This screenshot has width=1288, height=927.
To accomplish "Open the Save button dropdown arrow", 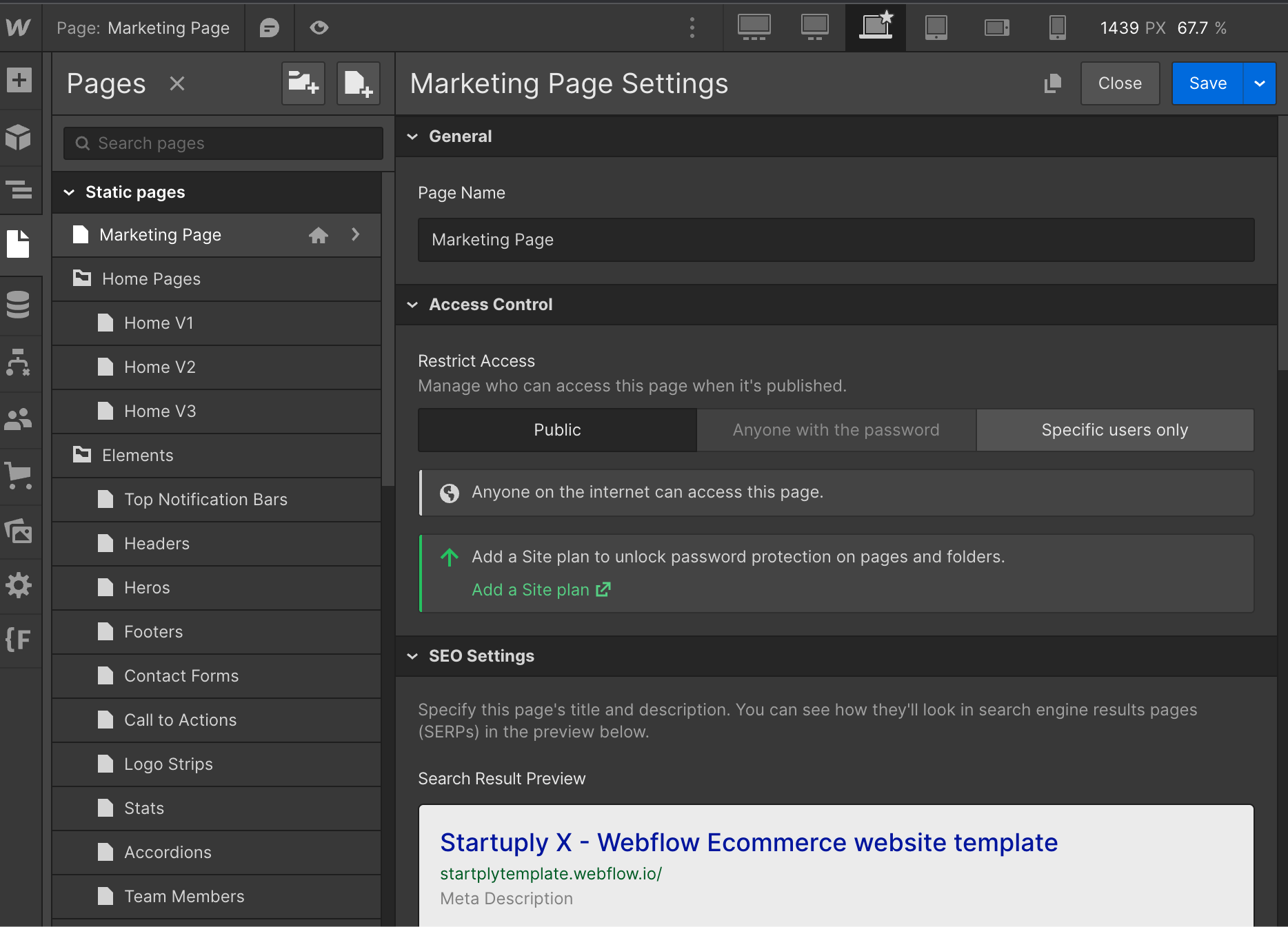I will (x=1260, y=83).
